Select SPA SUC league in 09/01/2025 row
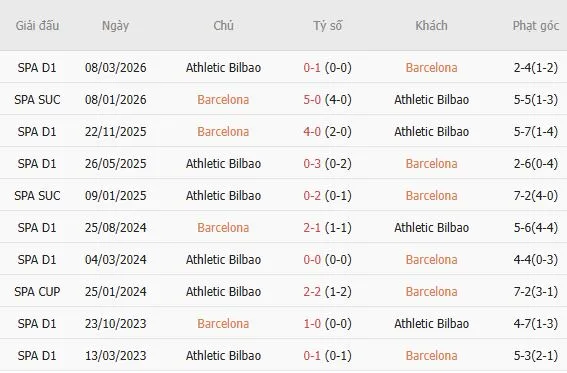Image resolution: width=567 pixels, height=373 pixels. 37,196
